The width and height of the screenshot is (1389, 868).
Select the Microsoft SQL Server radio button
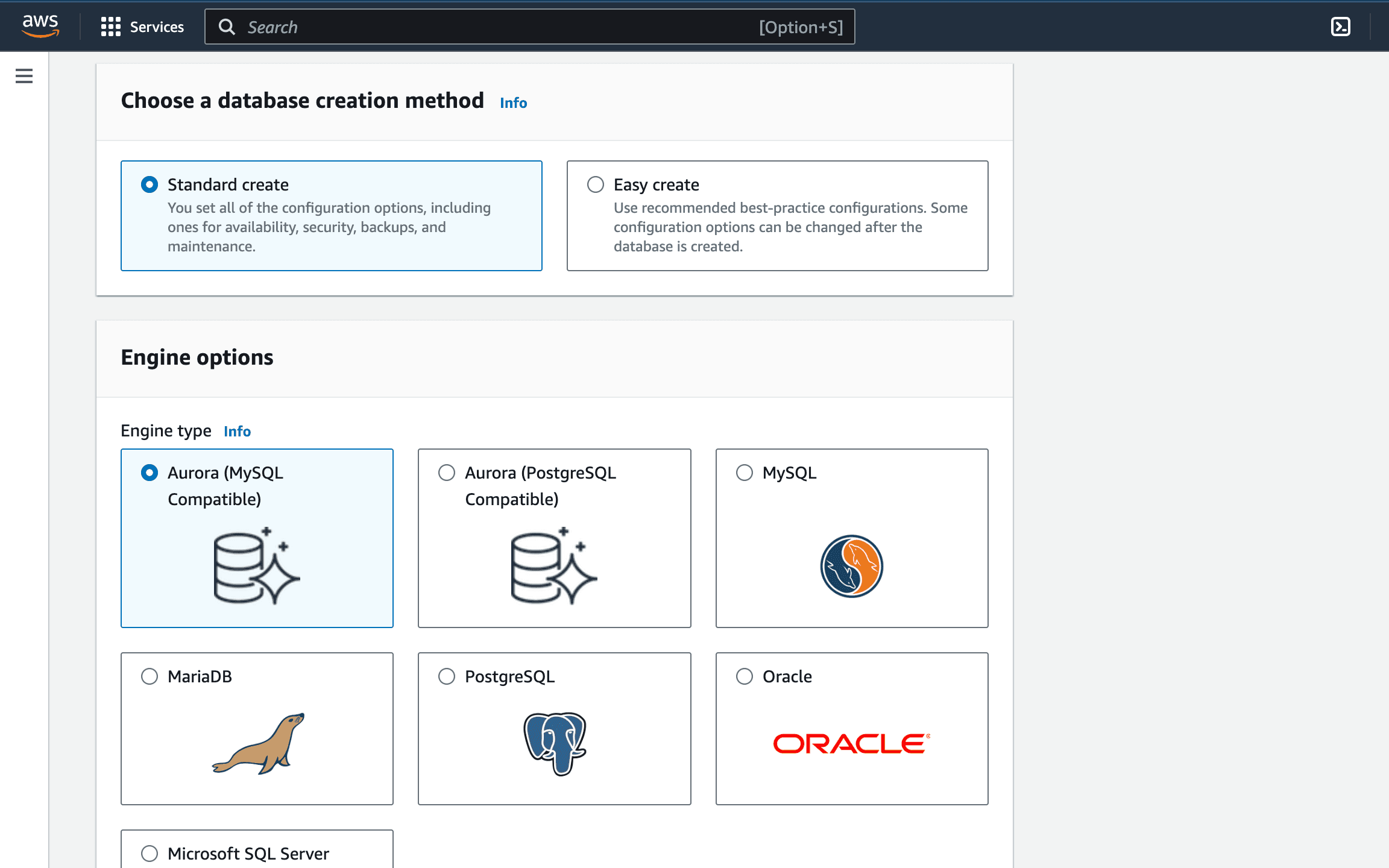(x=150, y=854)
